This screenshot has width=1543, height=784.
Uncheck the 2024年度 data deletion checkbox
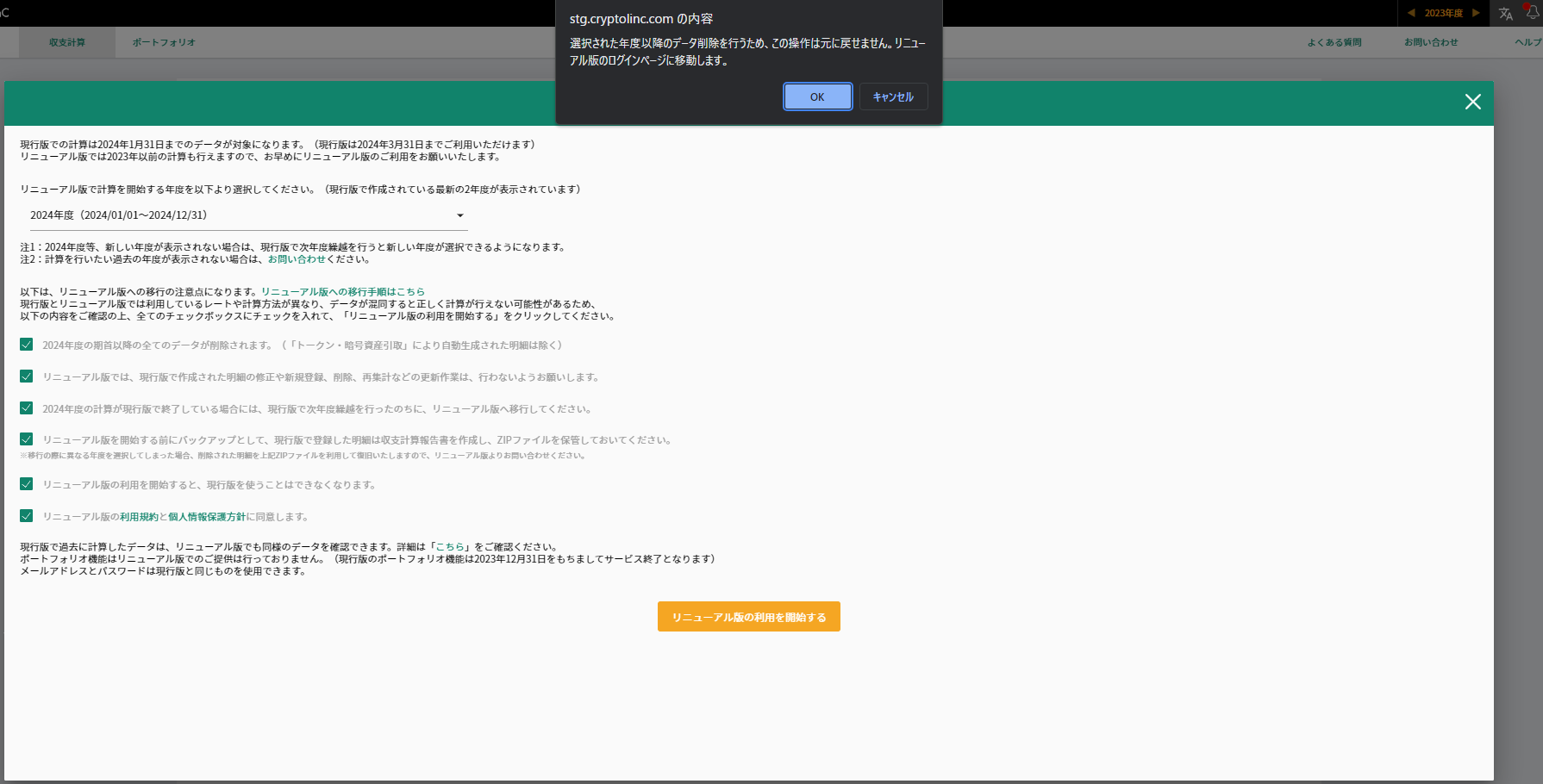click(x=27, y=345)
